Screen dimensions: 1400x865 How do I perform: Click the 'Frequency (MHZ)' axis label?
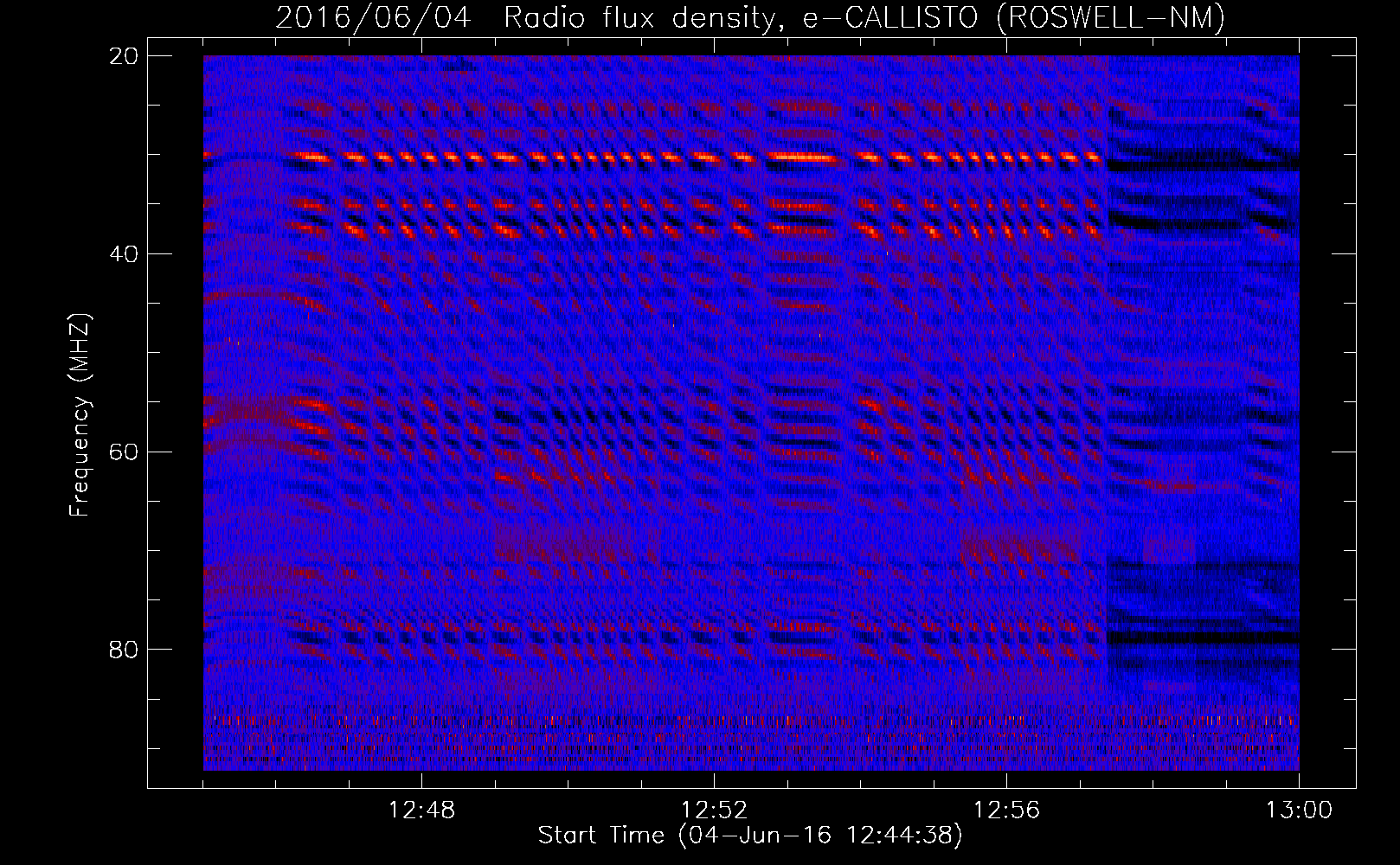[x=80, y=415]
